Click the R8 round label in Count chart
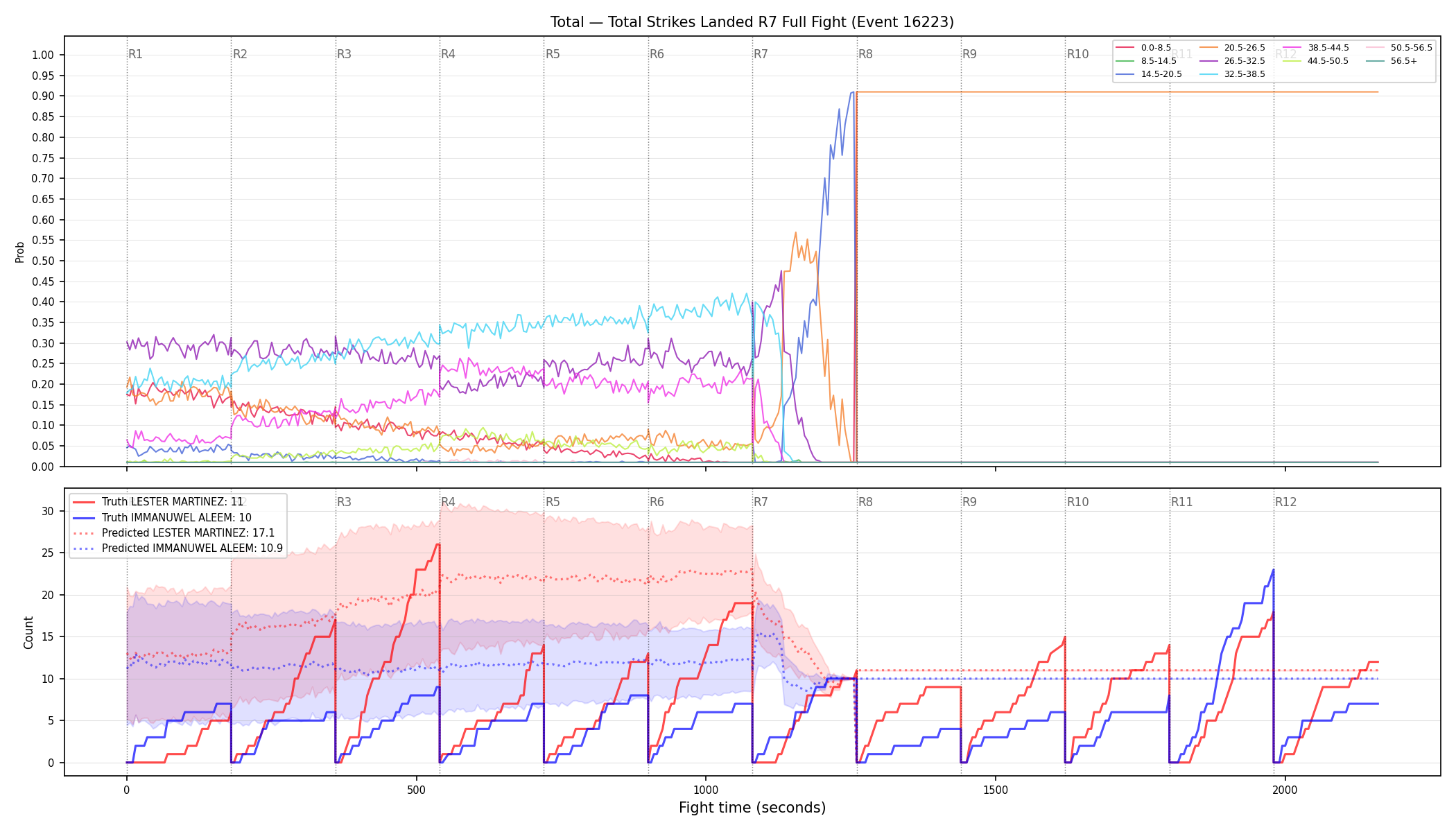The width and height of the screenshot is (1456, 832). (x=865, y=502)
